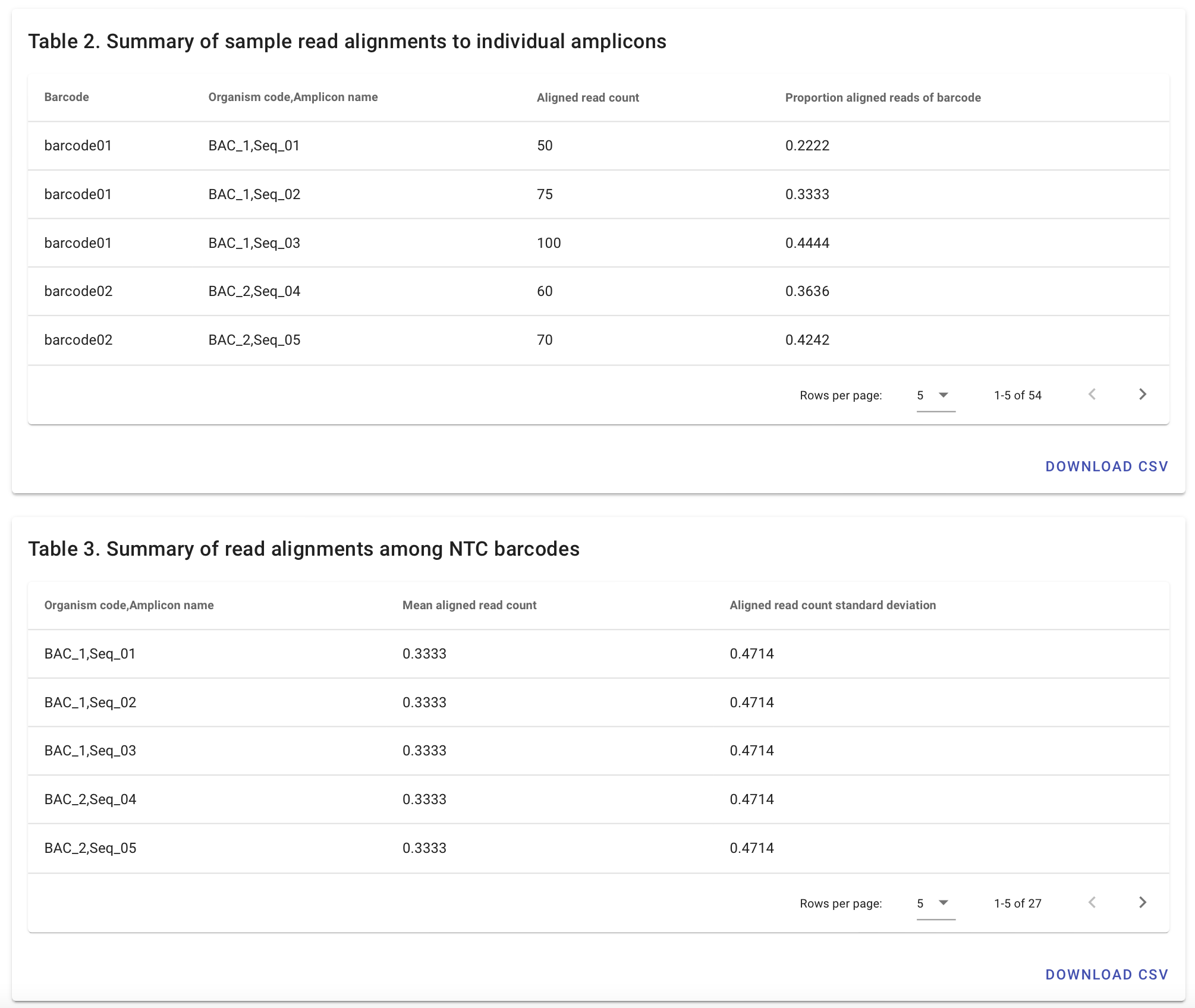Click proportion value 0.2222
1195x1008 pixels.
[807, 146]
